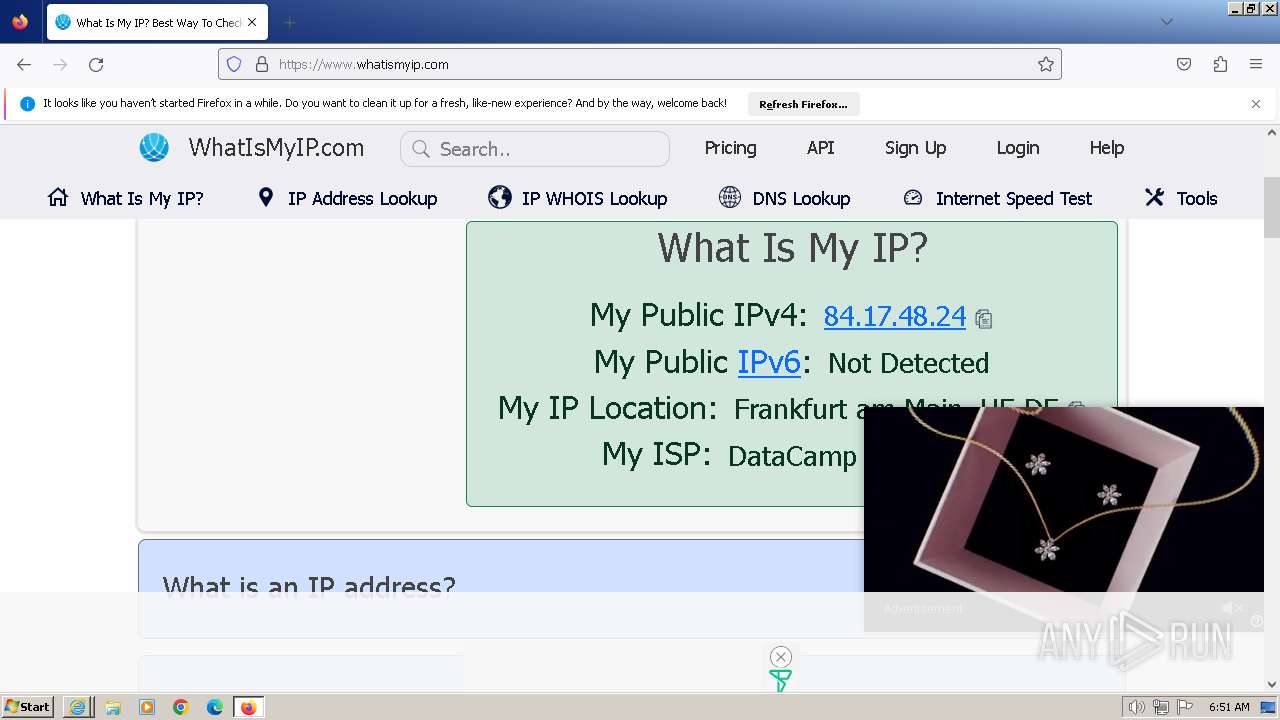Reload the current page
Viewport: 1280px width, 720px height.
tap(96, 64)
